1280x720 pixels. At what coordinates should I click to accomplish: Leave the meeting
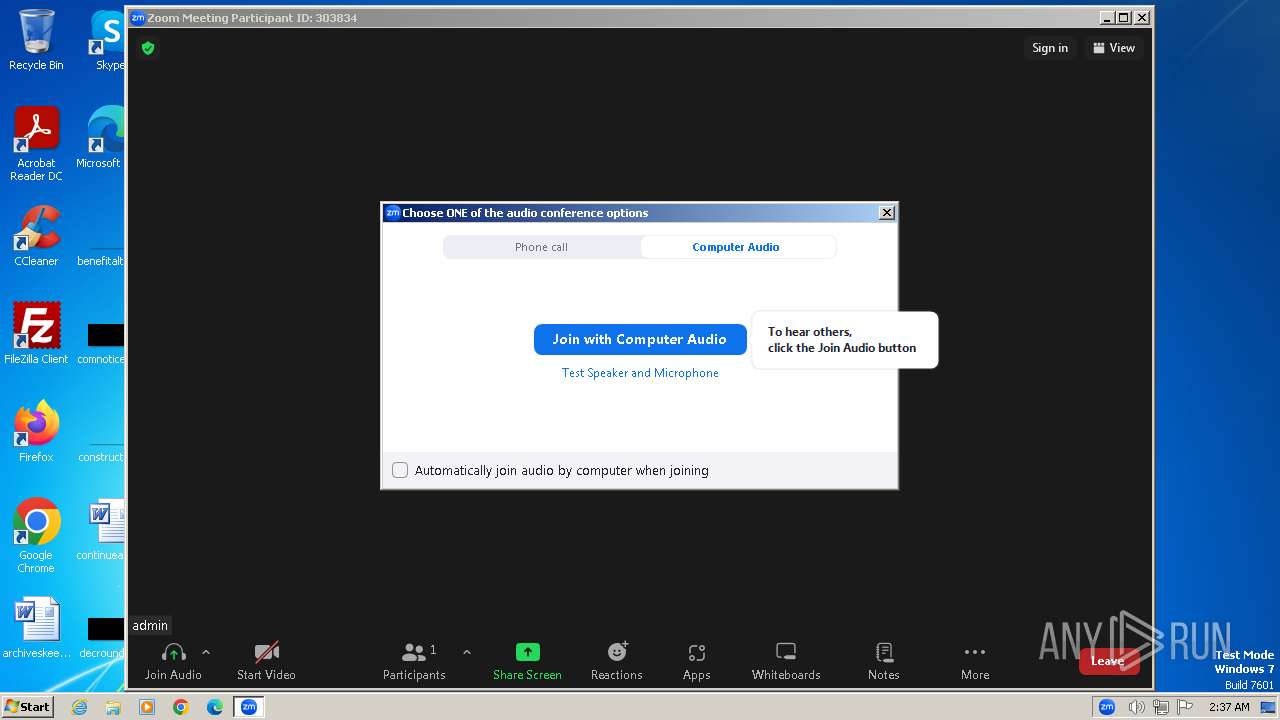click(x=1108, y=661)
